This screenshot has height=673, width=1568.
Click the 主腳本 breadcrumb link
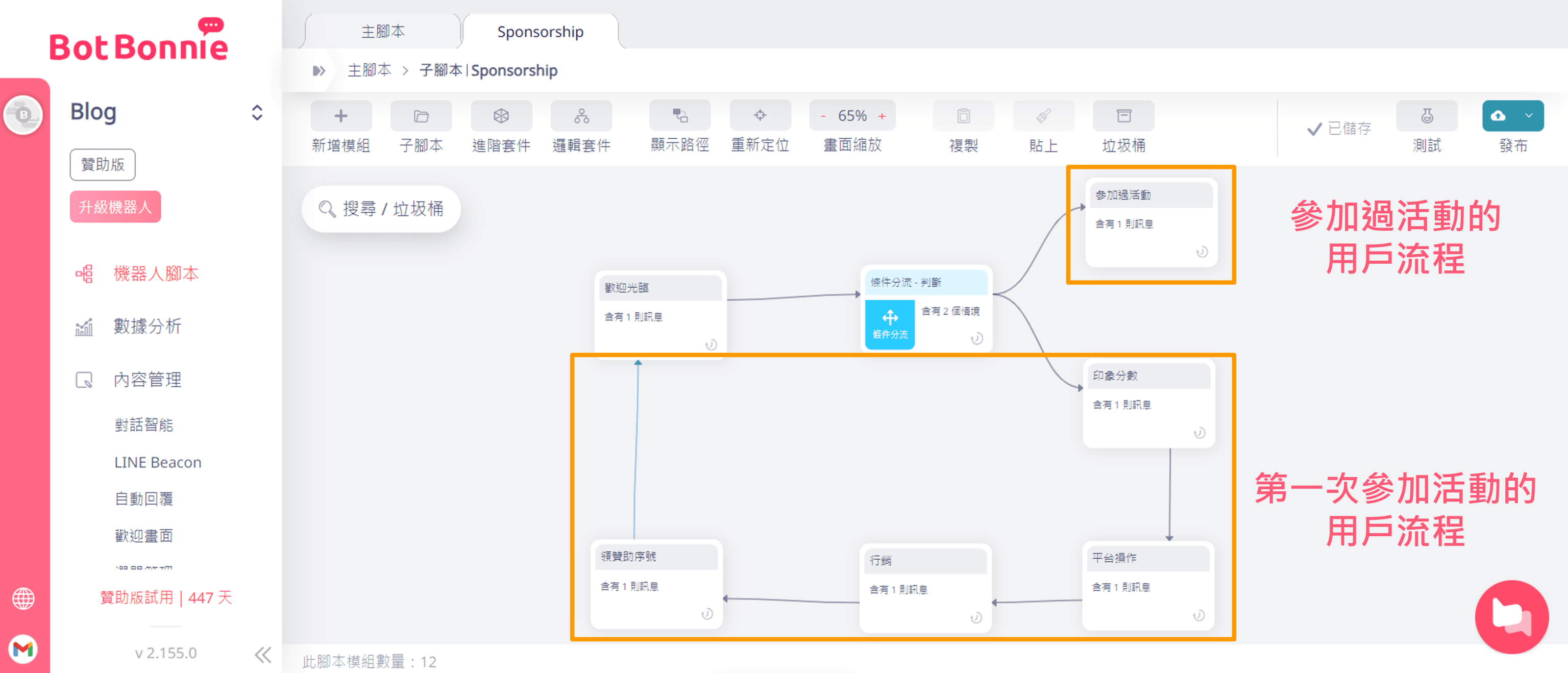(x=369, y=70)
